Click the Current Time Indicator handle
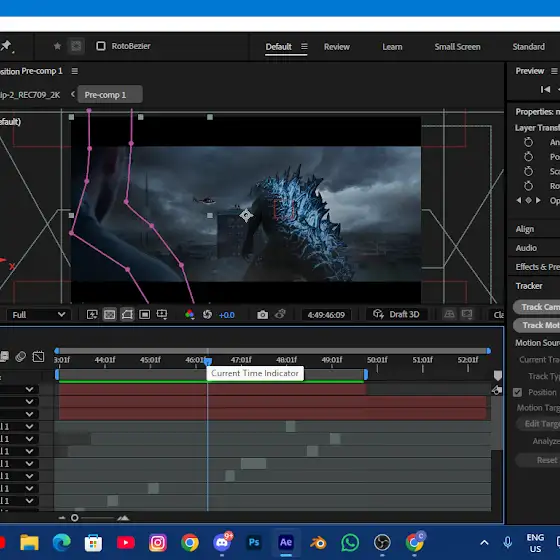The height and width of the screenshot is (560, 560). [x=208, y=361]
